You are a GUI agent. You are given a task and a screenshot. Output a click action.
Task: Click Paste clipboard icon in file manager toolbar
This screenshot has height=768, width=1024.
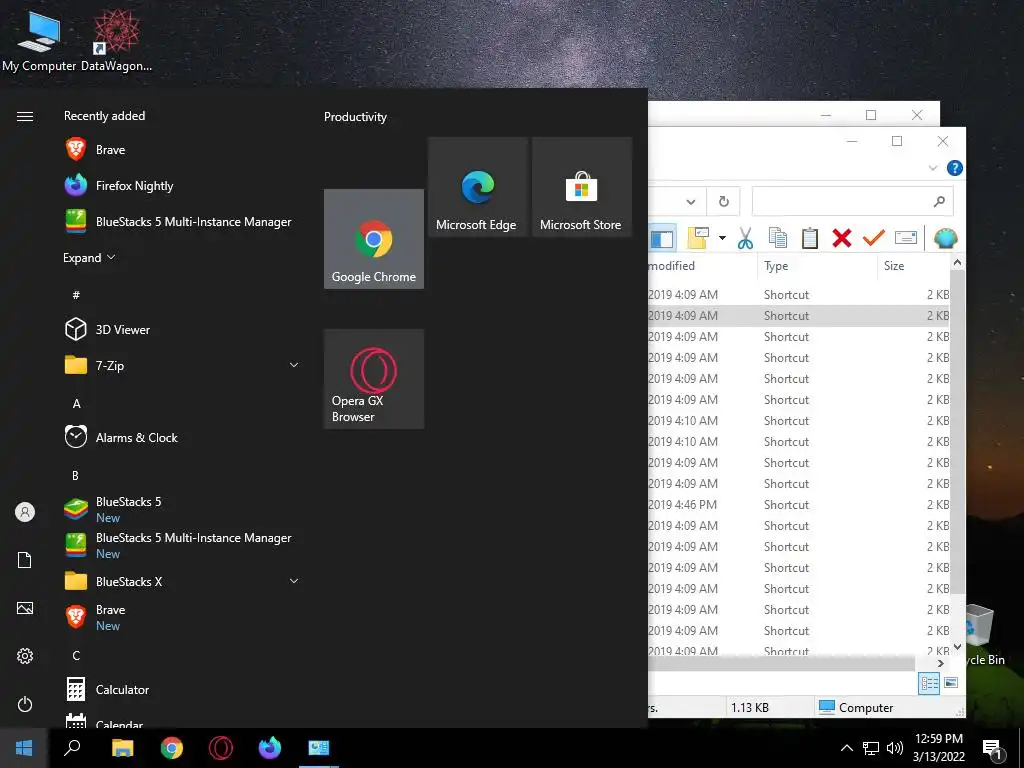point(810,238)
